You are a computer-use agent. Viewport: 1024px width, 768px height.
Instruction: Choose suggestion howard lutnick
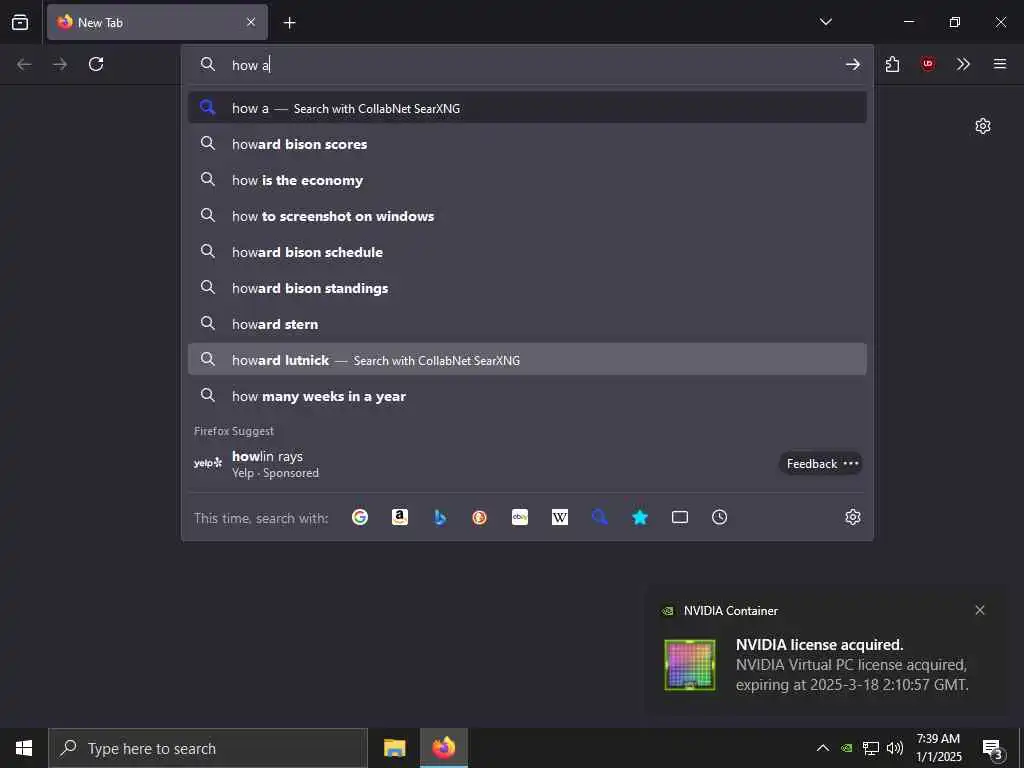(527, 360)
